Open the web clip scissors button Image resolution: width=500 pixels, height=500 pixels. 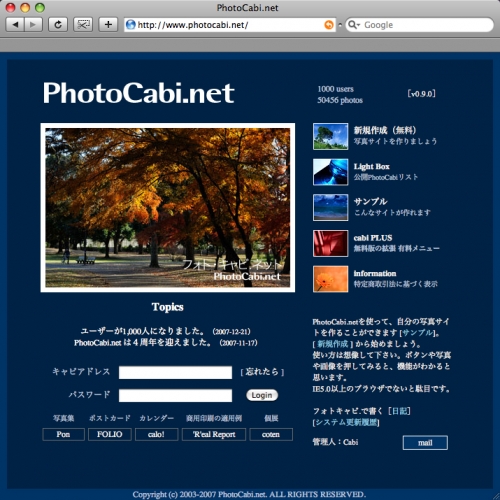(x=83, y=25)
